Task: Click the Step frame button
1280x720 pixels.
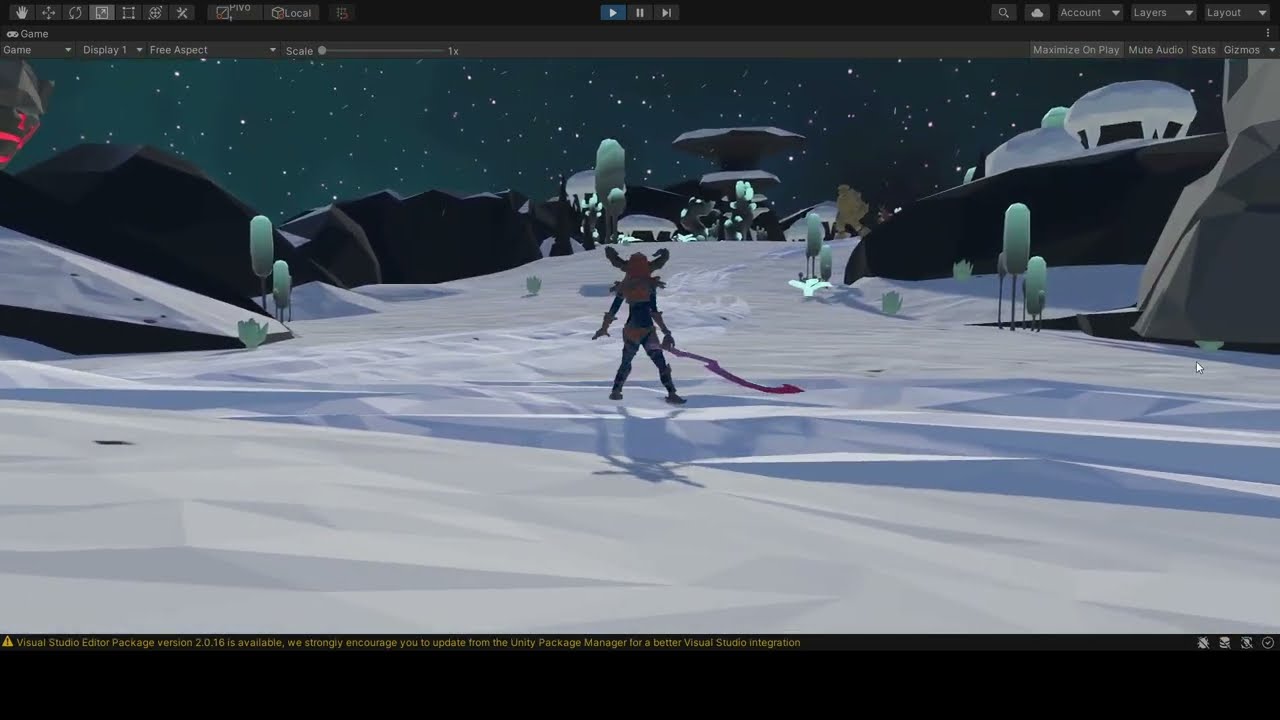Action: 666,13
